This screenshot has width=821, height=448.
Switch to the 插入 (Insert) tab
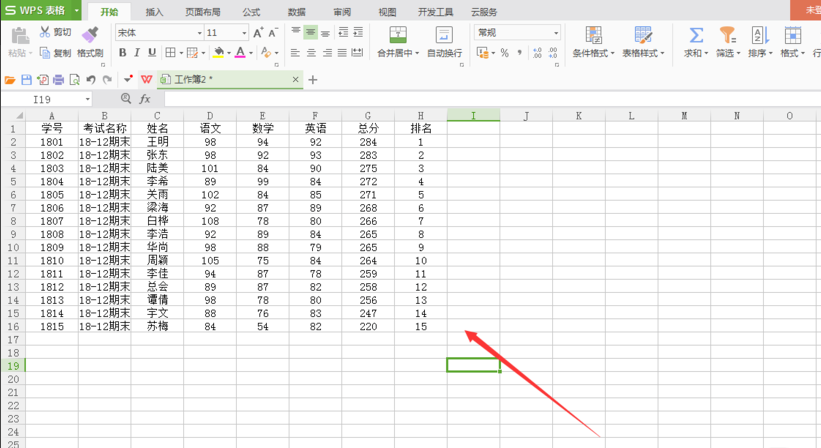pyautogui.click(x=154, y=12)
